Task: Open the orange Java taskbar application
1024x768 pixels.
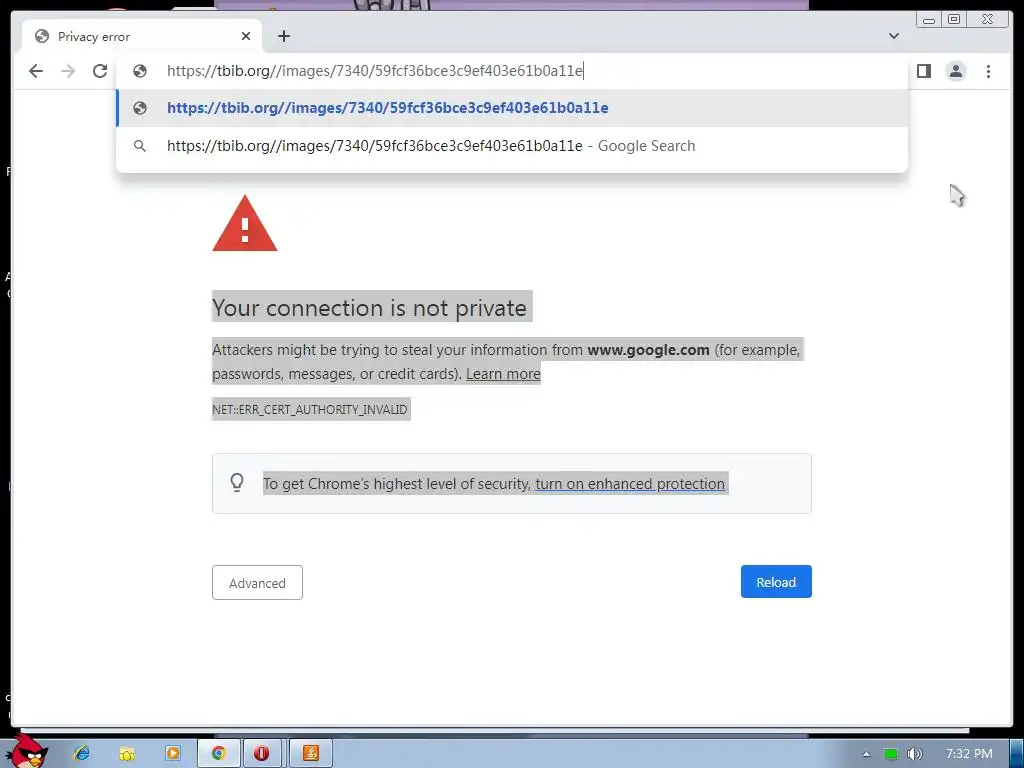Action: click(x=311, y=753)
